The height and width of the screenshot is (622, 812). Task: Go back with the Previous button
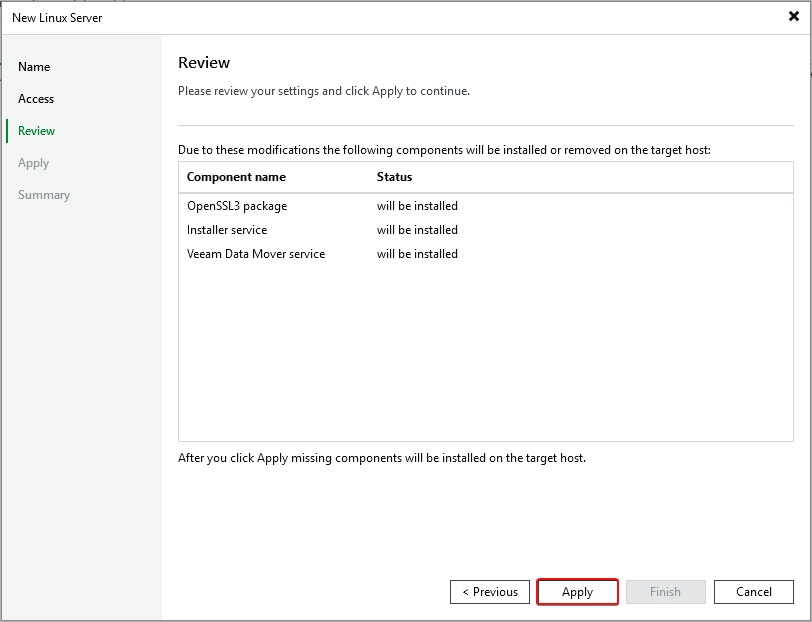pyautogui.click(x=490, y=592)
